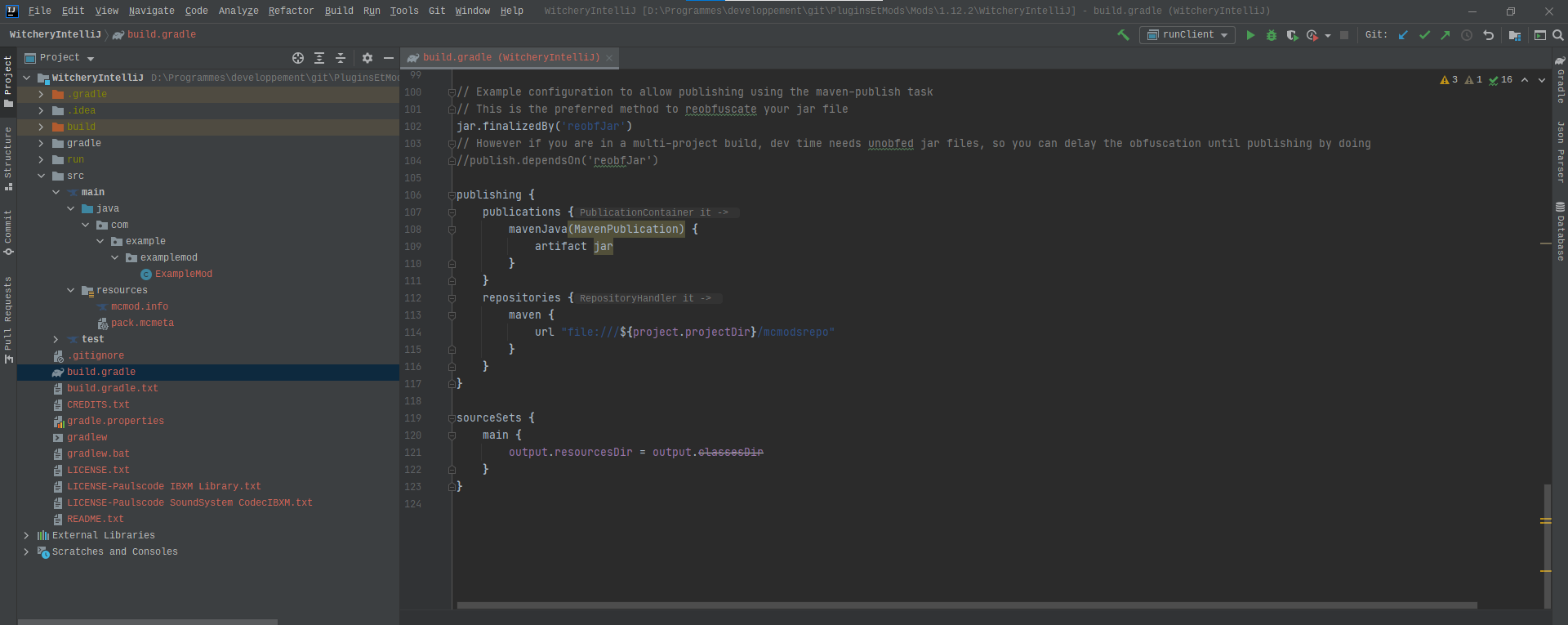Start debugging with the bug icon

1271,35
